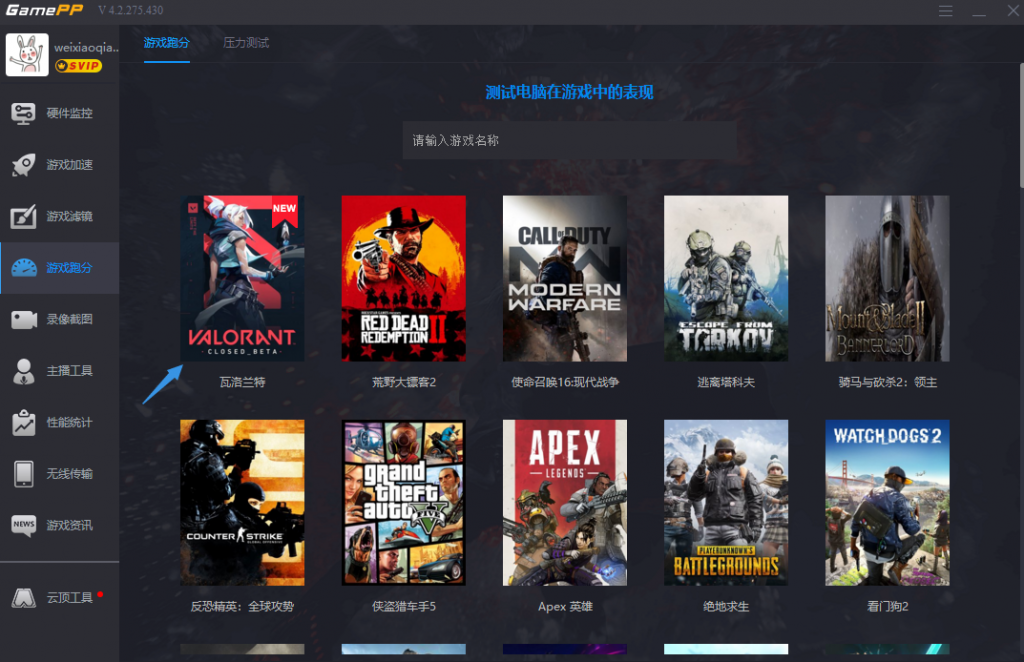The image size is (1024, 662).
Task: Click the 绝地求生 game title
Action: tap(726, 607)
